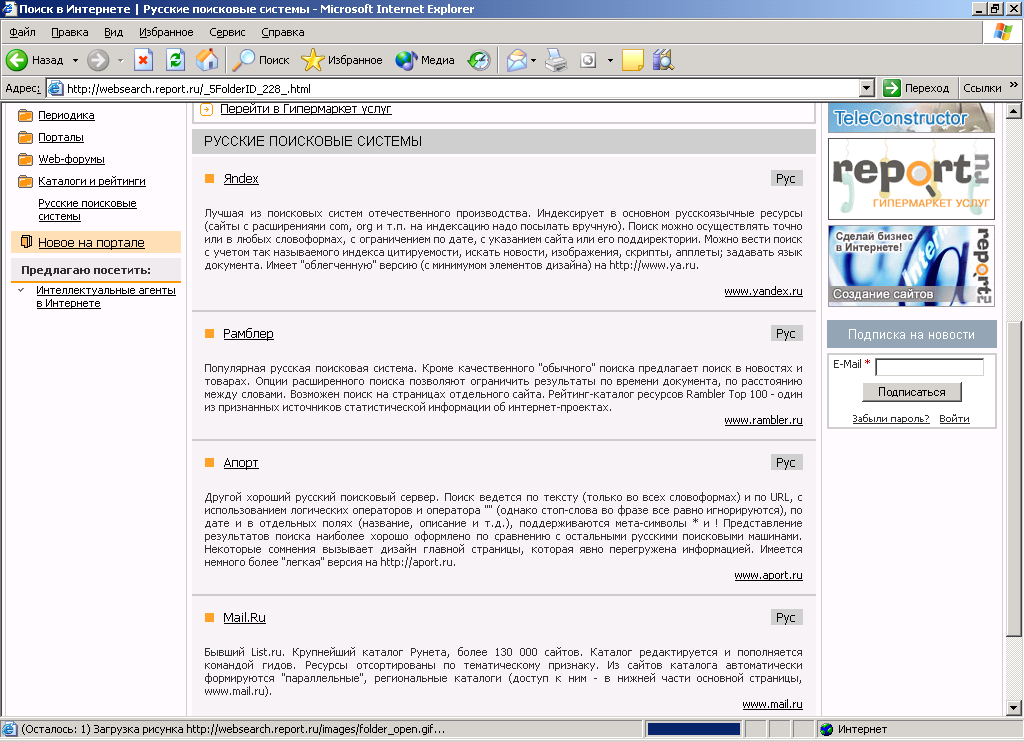Open Русские поисковые системы sidebar link
The width and height of the screenshot is (1024, 742).
(x=87, y=210)
